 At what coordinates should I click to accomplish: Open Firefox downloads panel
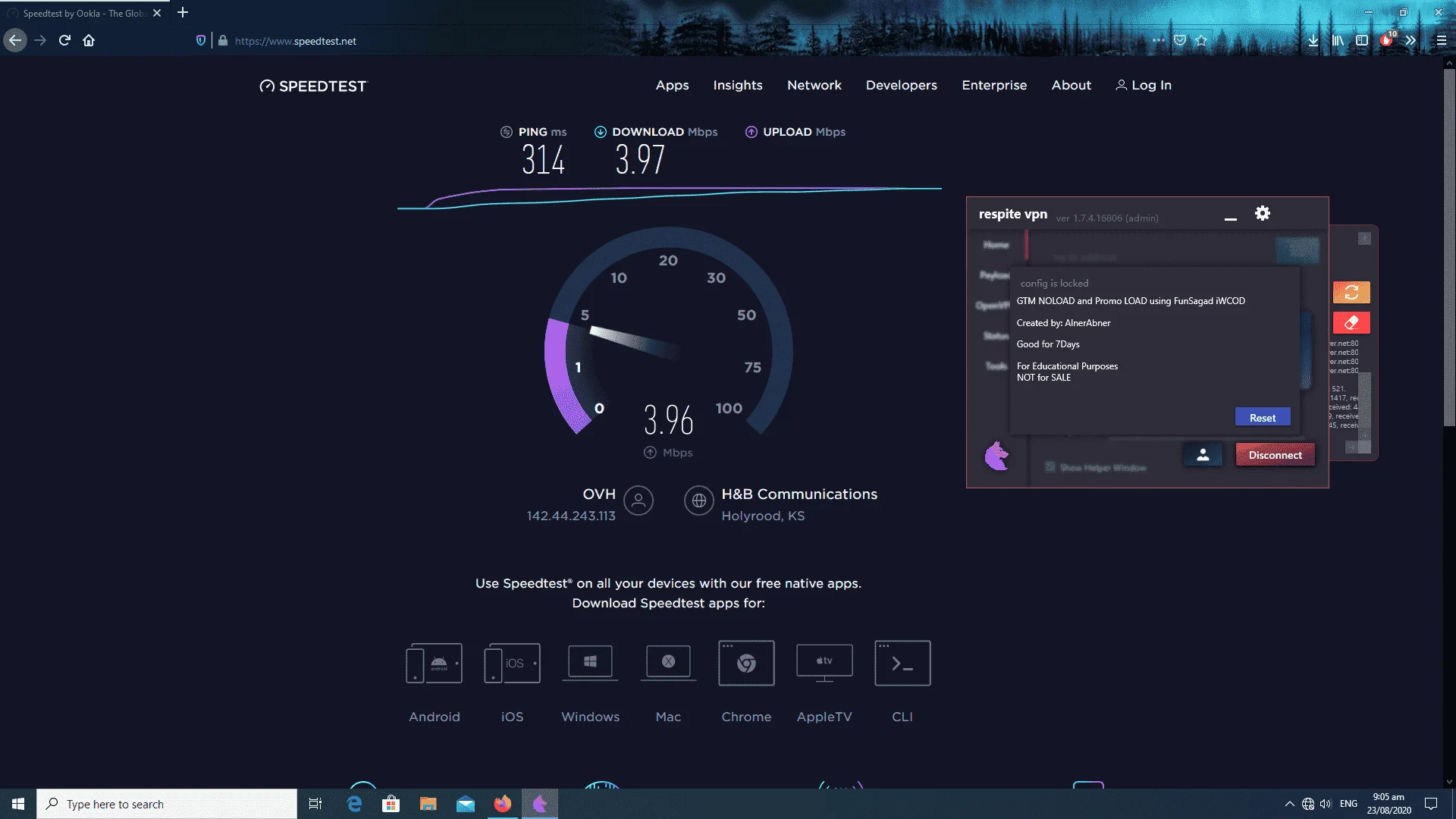pos(1313,41)
